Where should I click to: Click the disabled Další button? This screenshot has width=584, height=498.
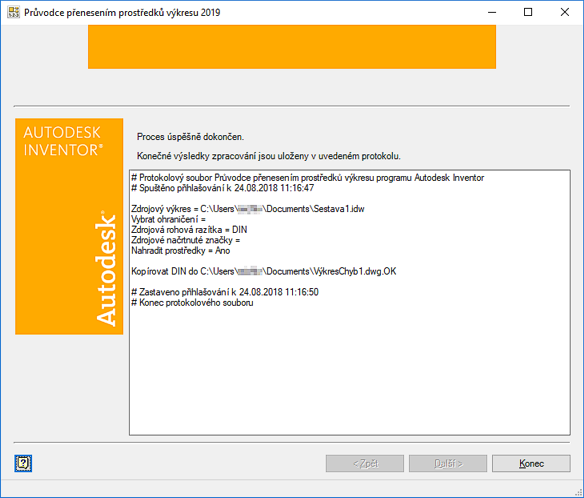[x=448, y=463]
